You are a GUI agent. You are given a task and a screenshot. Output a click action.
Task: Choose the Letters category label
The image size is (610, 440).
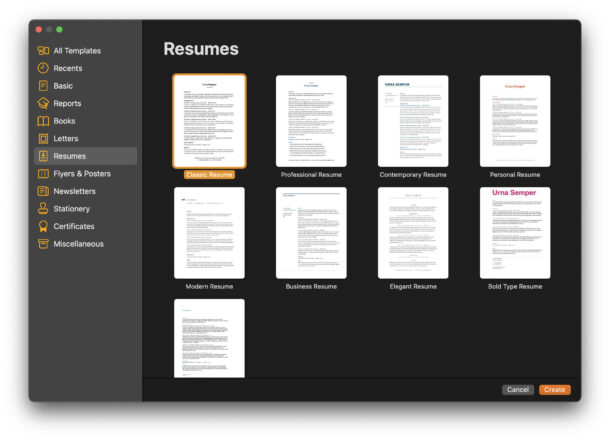66,138
